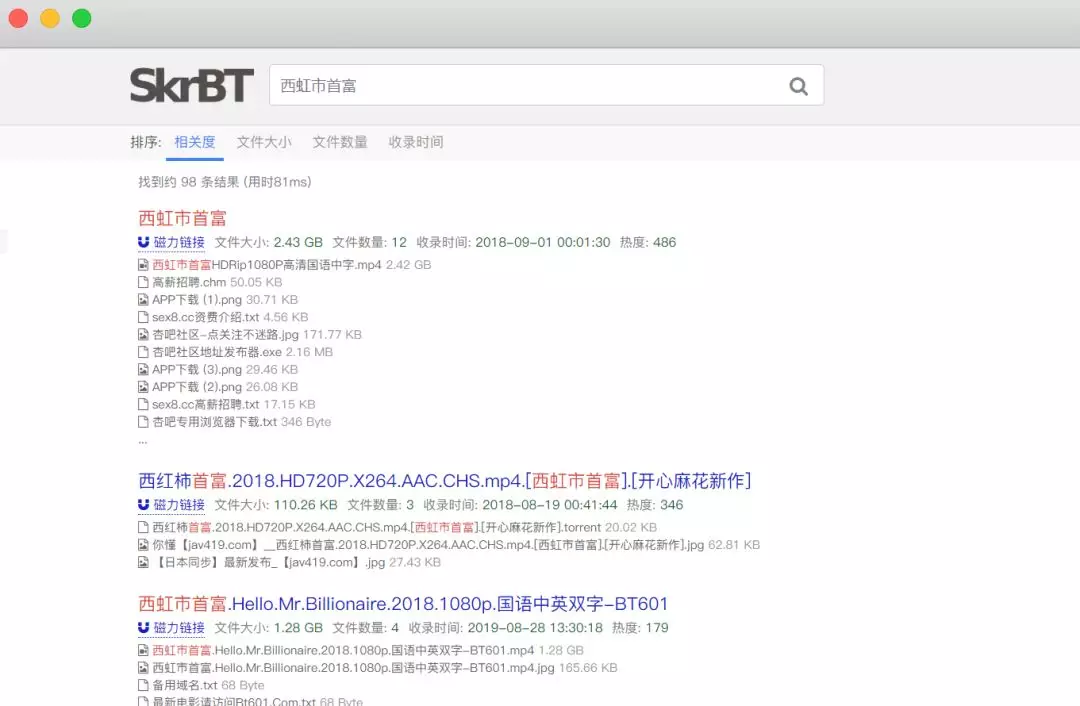Click the search magnifier icon

coord(798,86)
